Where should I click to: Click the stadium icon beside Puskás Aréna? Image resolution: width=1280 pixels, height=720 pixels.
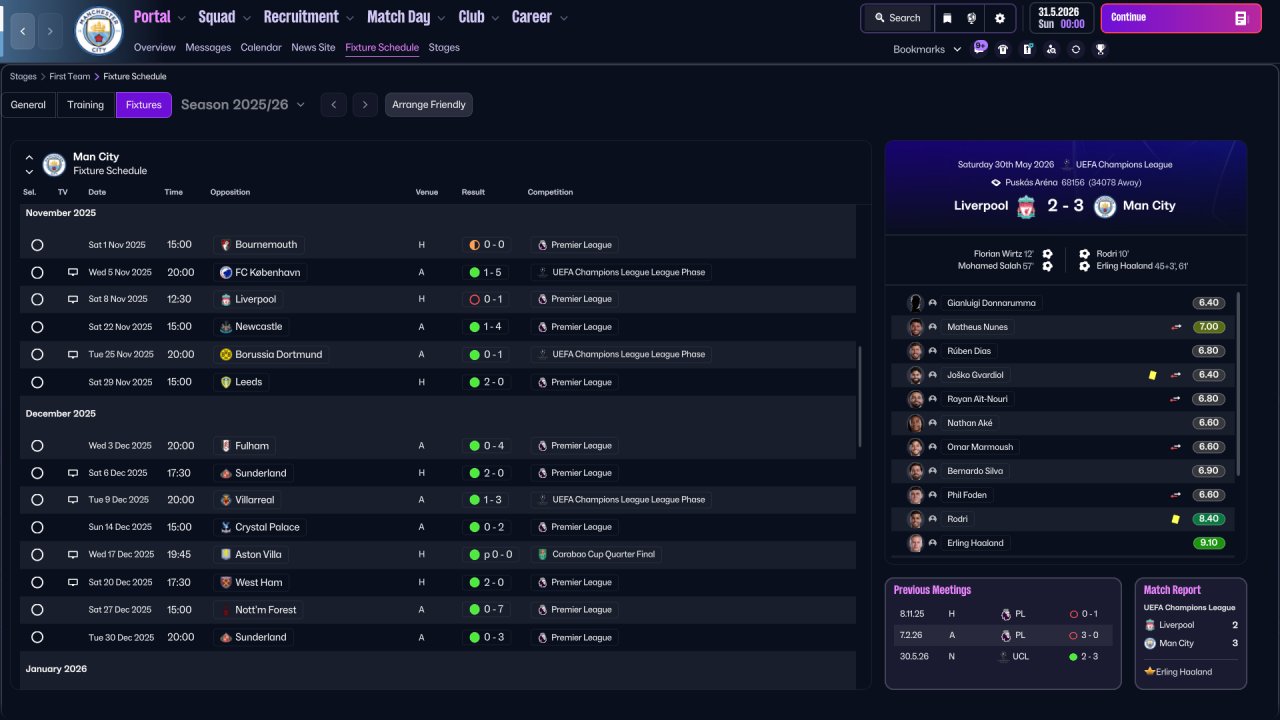coord(996,183)
